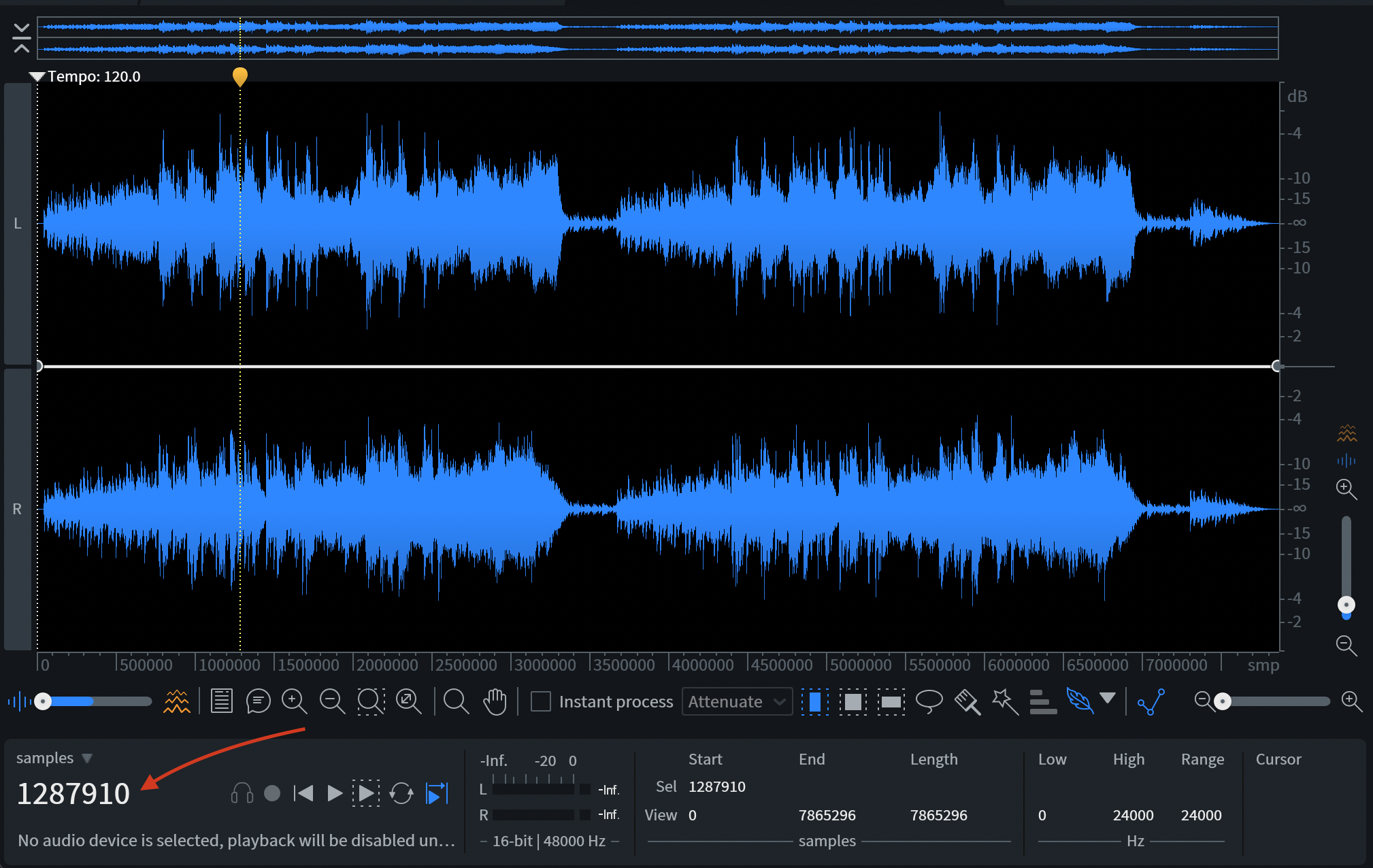
Task: Click the vertical amplitude zoom slider
Action: [1346, 567]
